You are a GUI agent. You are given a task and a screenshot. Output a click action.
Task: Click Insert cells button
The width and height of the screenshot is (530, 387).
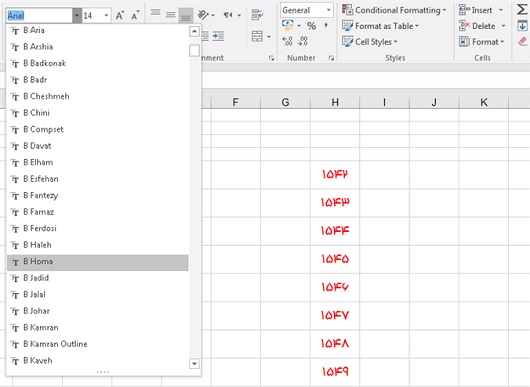point(476,10)
